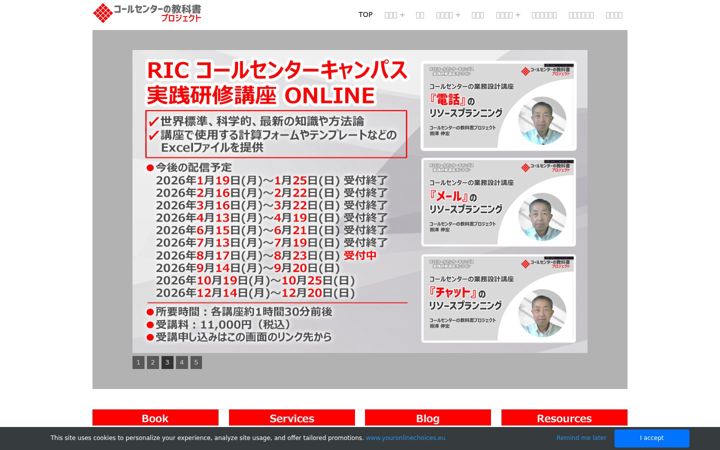This screenshot has width=720, height=450.
Task: Open the red Resources section button
Action: (564, 418)
